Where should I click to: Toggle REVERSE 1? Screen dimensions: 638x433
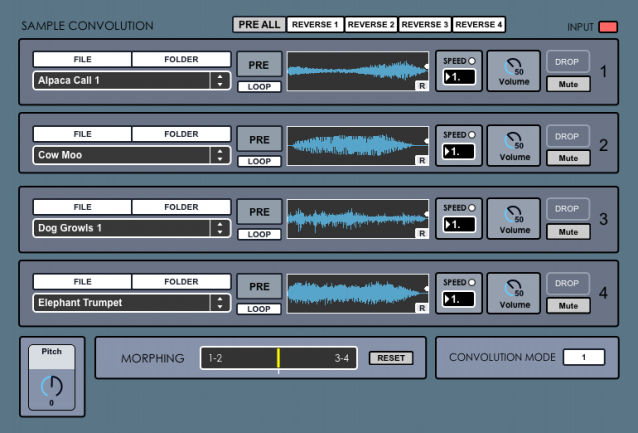(315, 24)
